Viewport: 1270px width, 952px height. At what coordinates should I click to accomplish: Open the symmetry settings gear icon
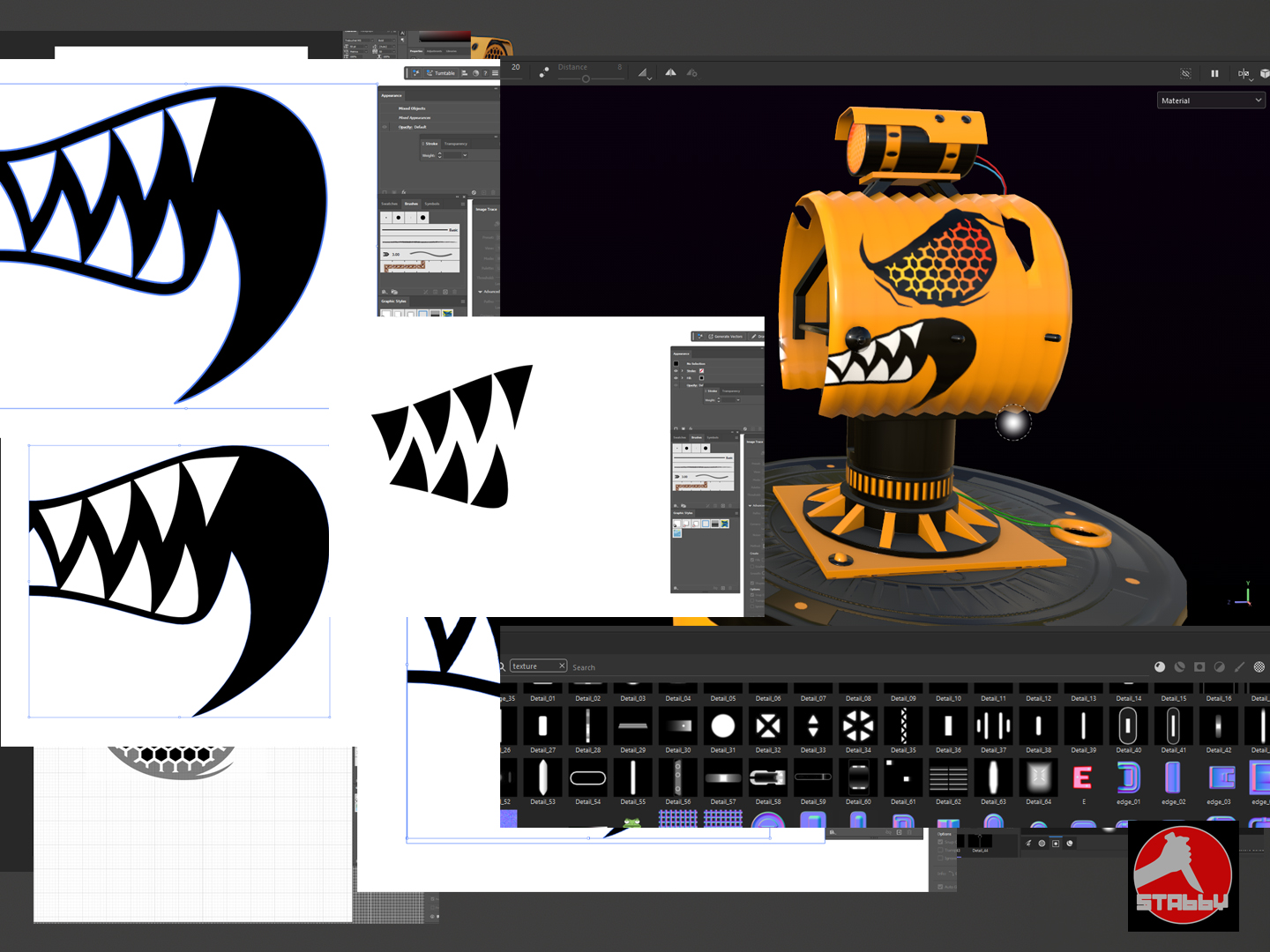tap(692, 72)
